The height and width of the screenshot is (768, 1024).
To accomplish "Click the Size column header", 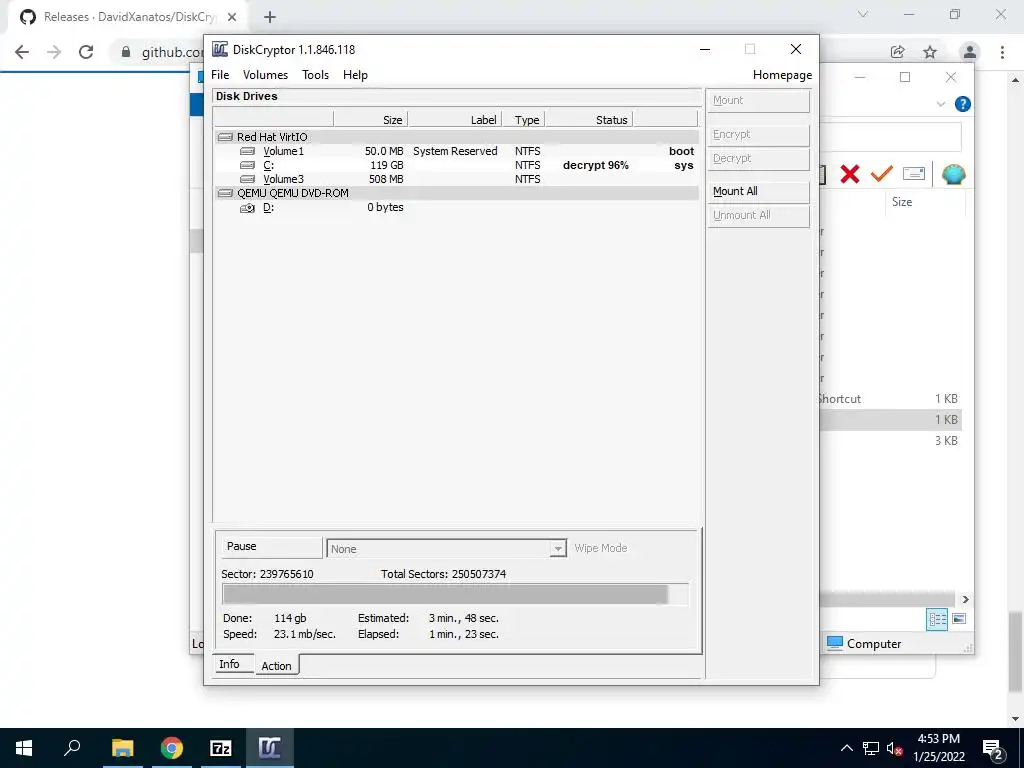I will point(370,120).
